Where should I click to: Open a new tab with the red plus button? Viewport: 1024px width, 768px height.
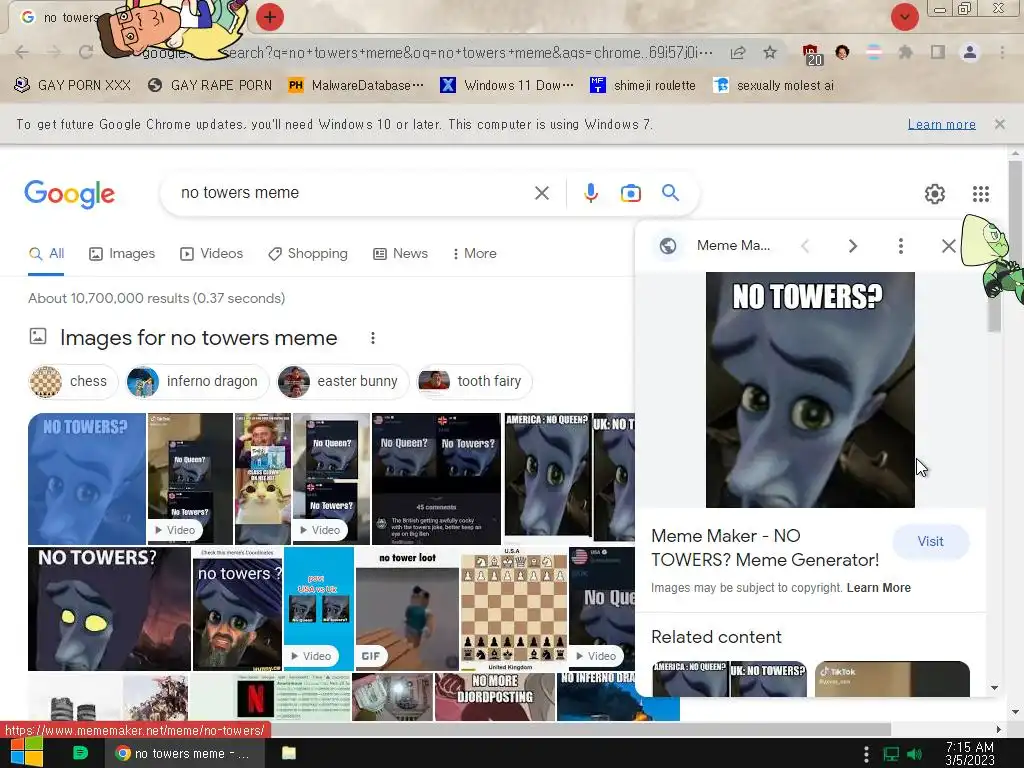pyautogui.click(x=270, y=17)
